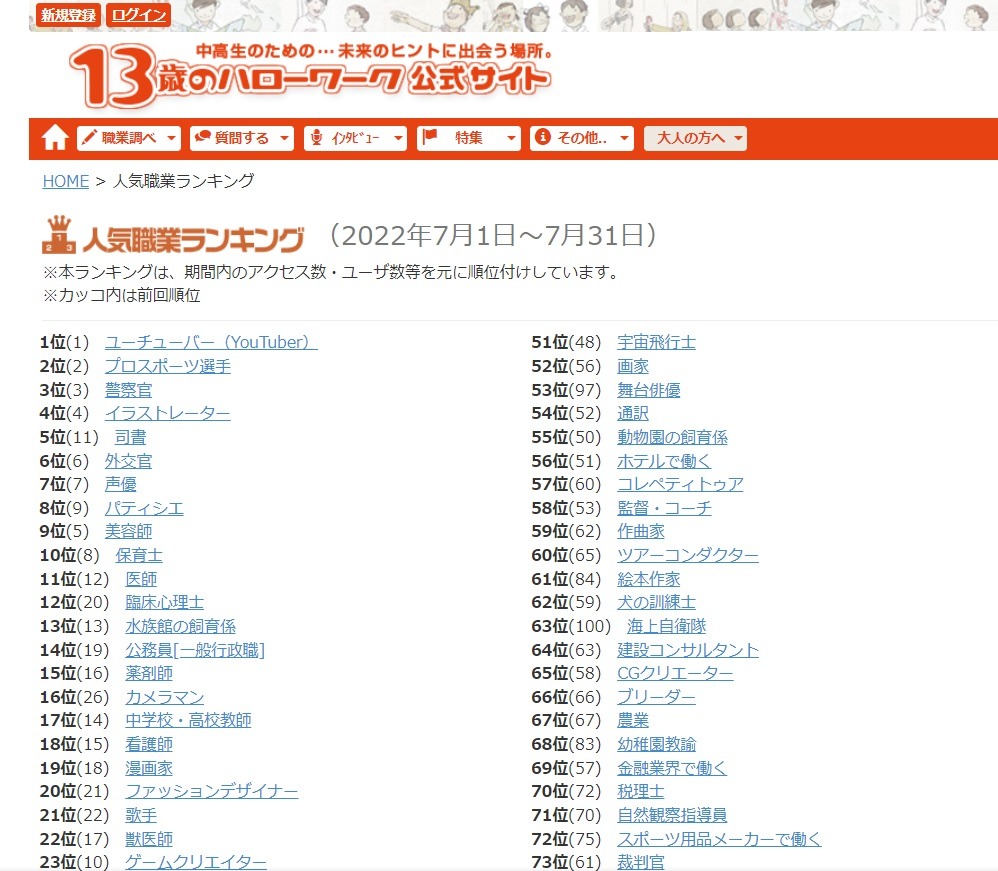Screen dimensions: 998x871
Task: Open the 美容師 job link
Action: (129, 532)
